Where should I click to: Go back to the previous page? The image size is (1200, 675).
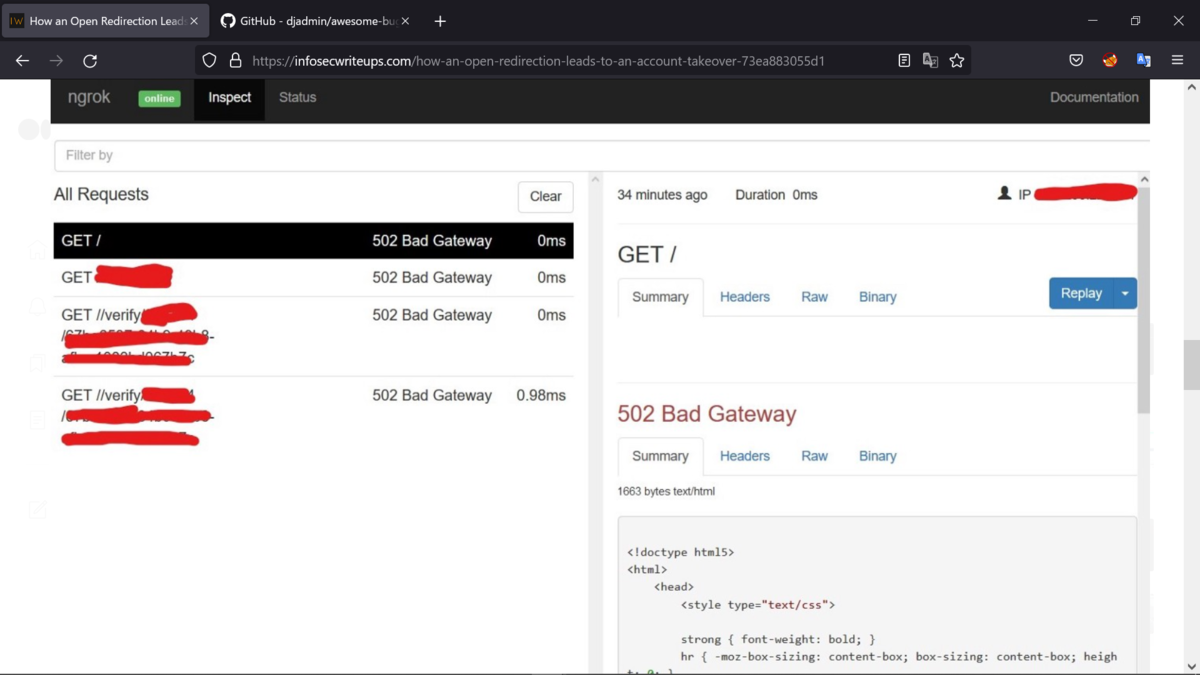[22, 61]
